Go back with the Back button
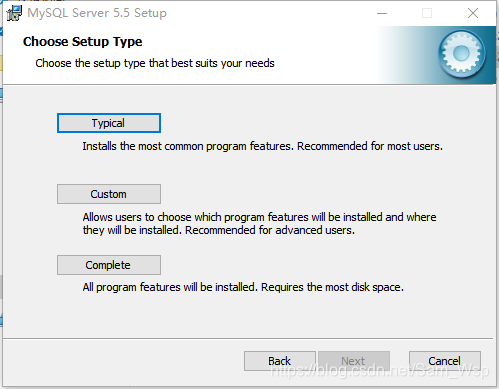Image resolution: width=499 pixels, height=389 pixels. (x=280, y=361)
